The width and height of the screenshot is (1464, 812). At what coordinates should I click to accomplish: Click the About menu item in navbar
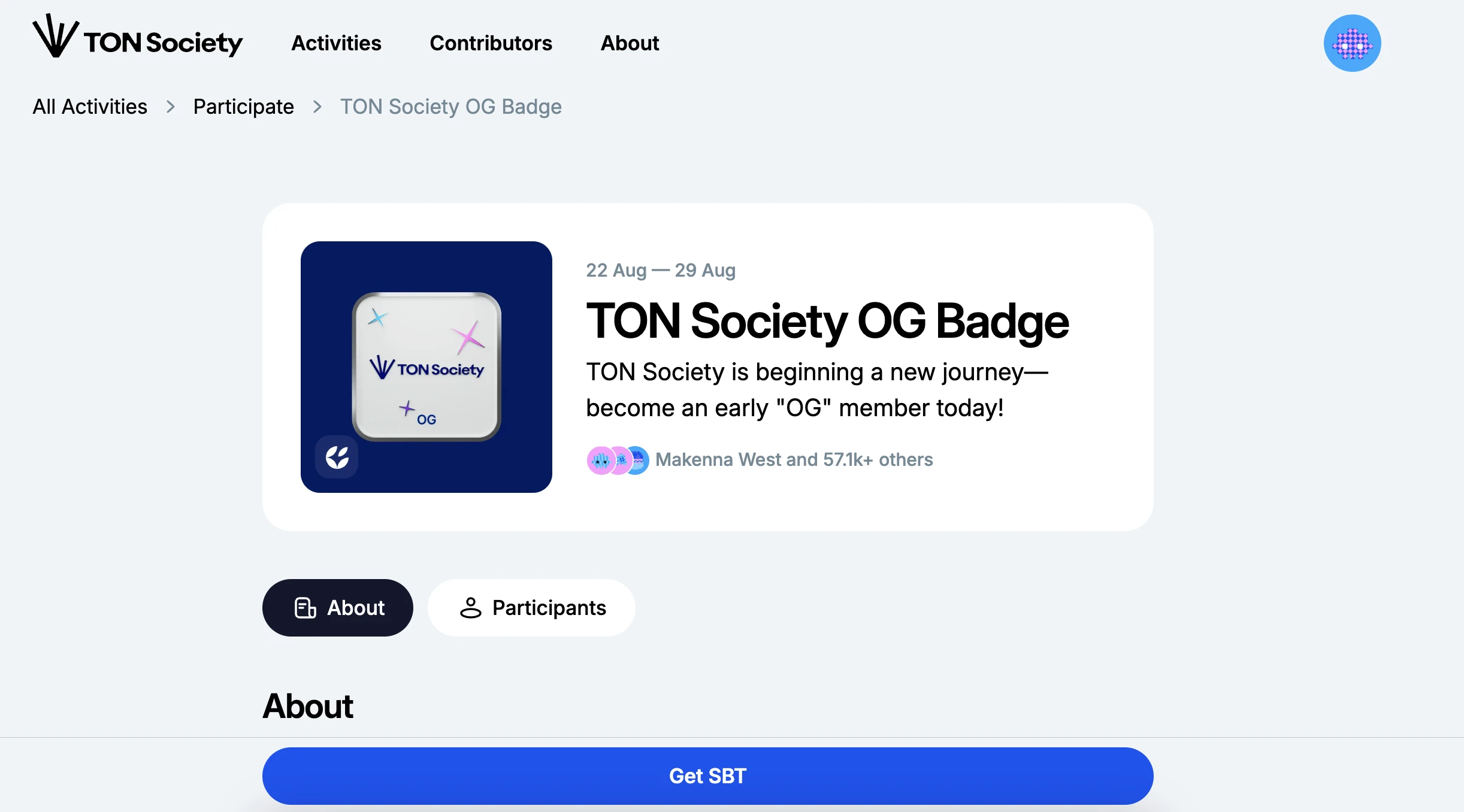(x=630, y=42)
